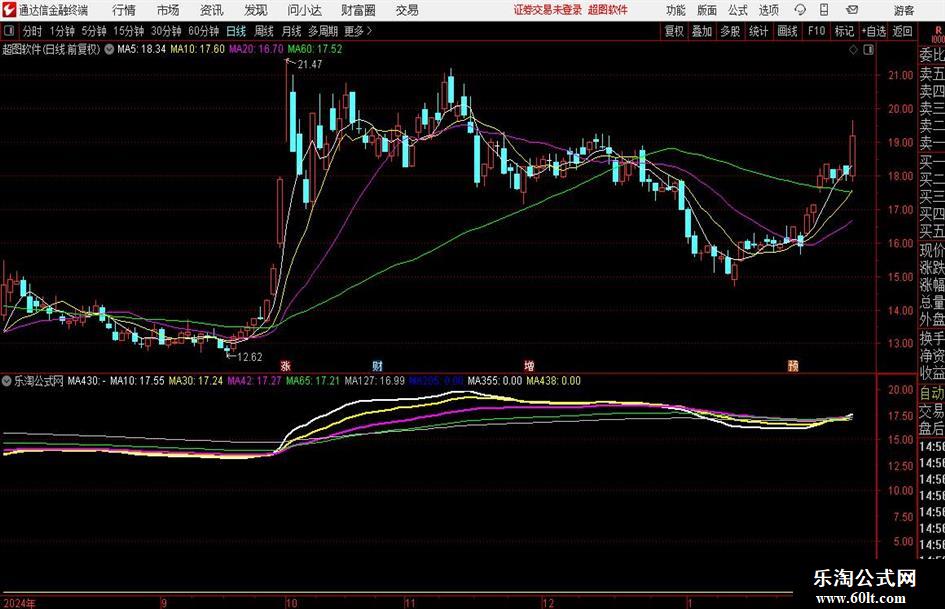Click the 乐淘公式网 sub-chart indicator name
This screenshot has width=945, height=609.
(x=39, y=381)
